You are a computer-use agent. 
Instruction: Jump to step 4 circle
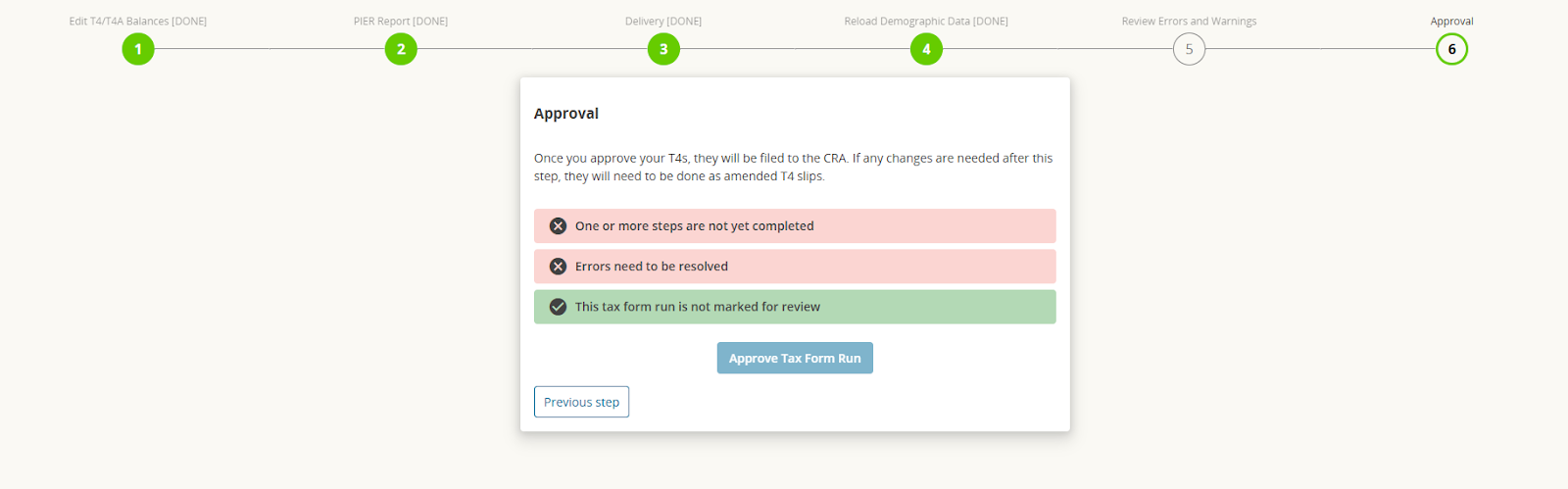pos(926,49)
